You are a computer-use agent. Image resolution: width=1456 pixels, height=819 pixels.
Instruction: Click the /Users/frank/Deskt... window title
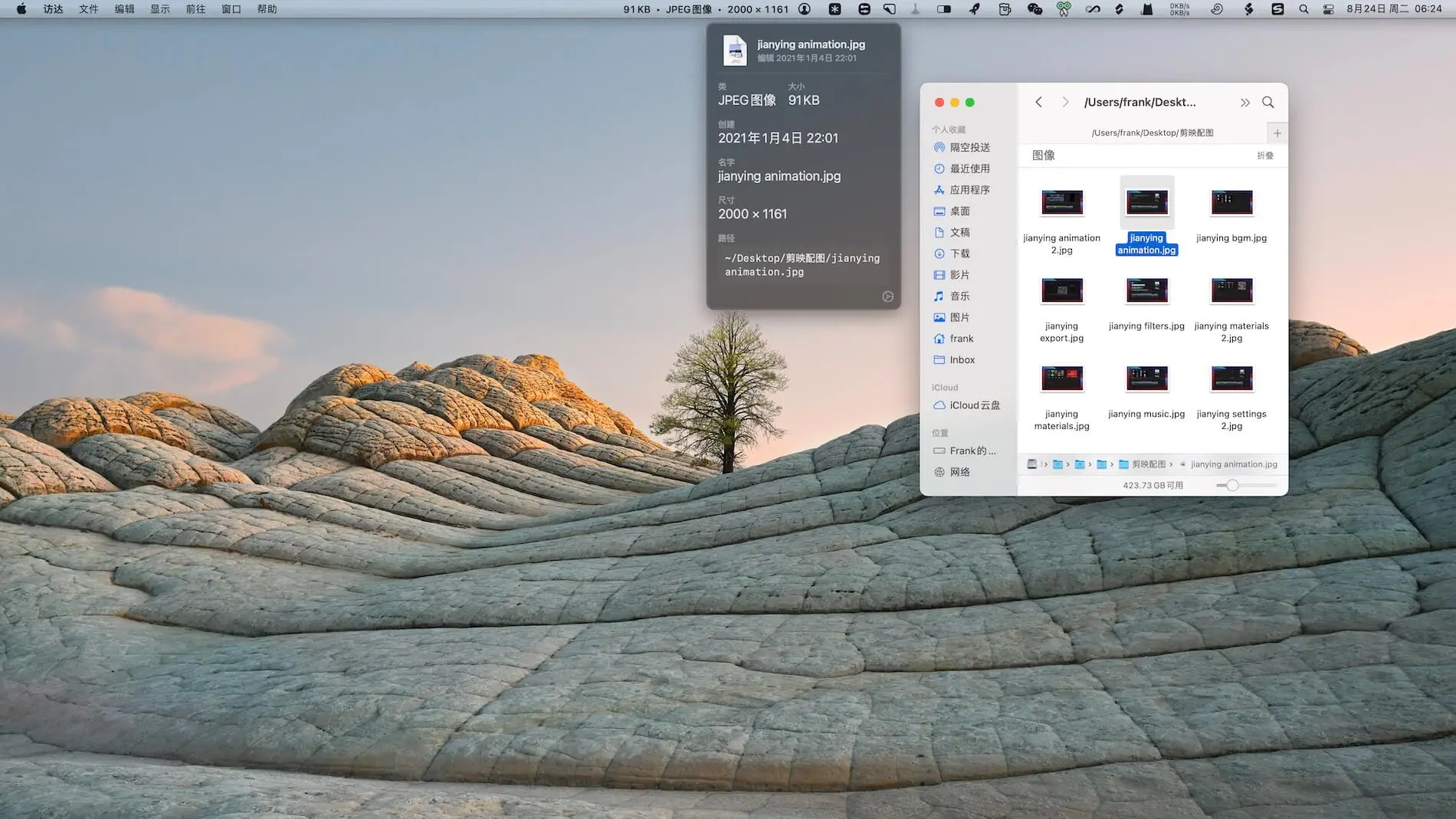click(1140, 103)
